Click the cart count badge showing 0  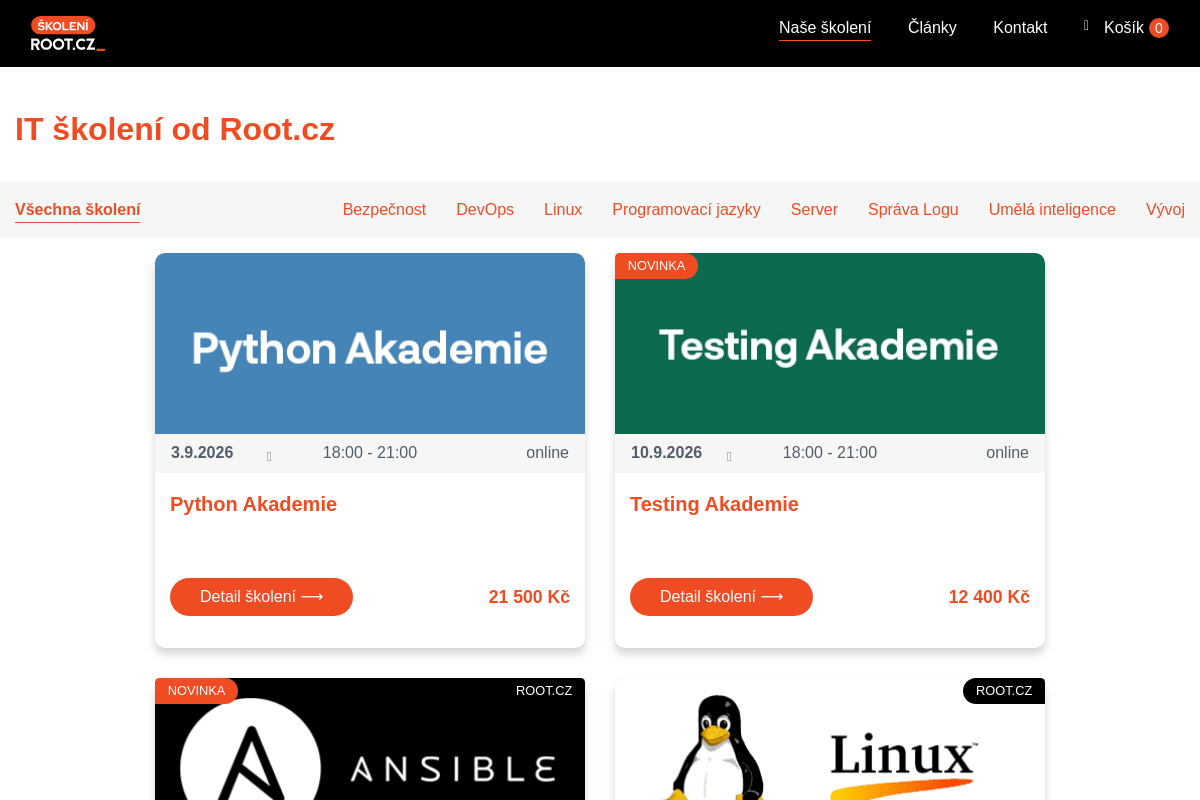point(1158,28)
